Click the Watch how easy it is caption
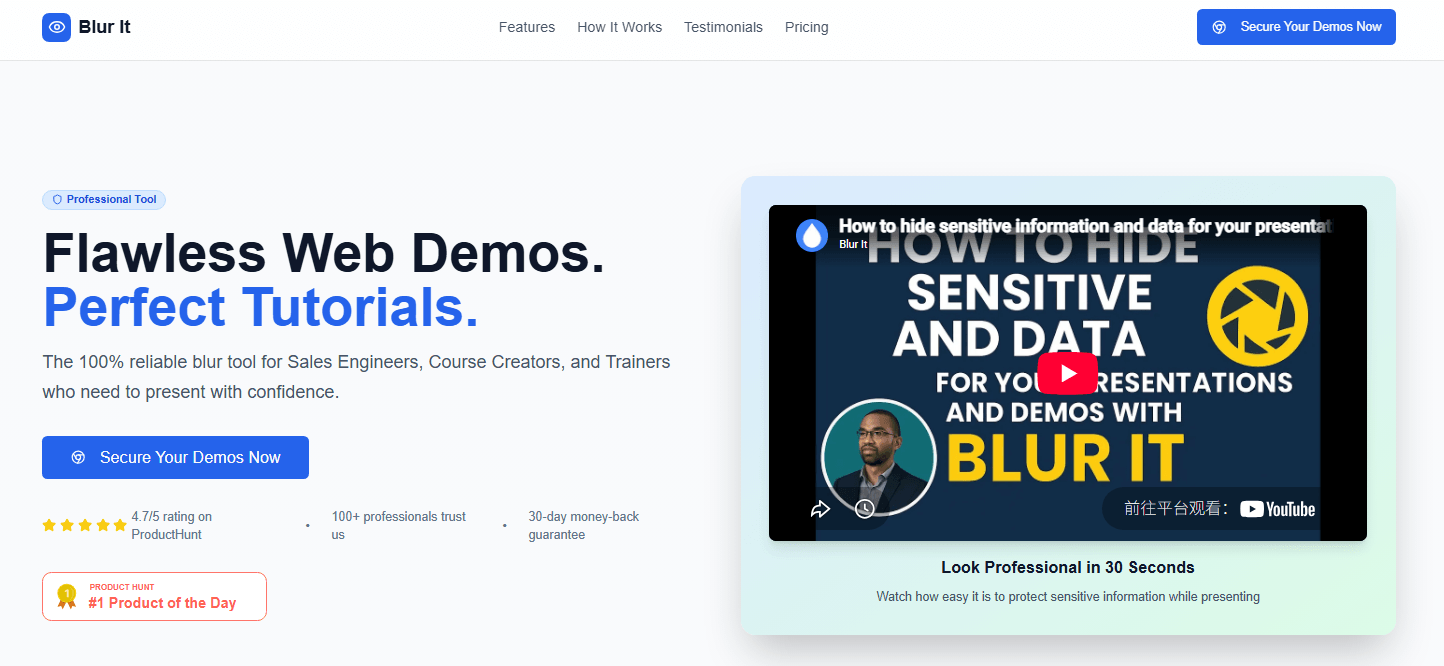Image resolution: width=1444 pixels, height=666 pixels. point(1068,596)
